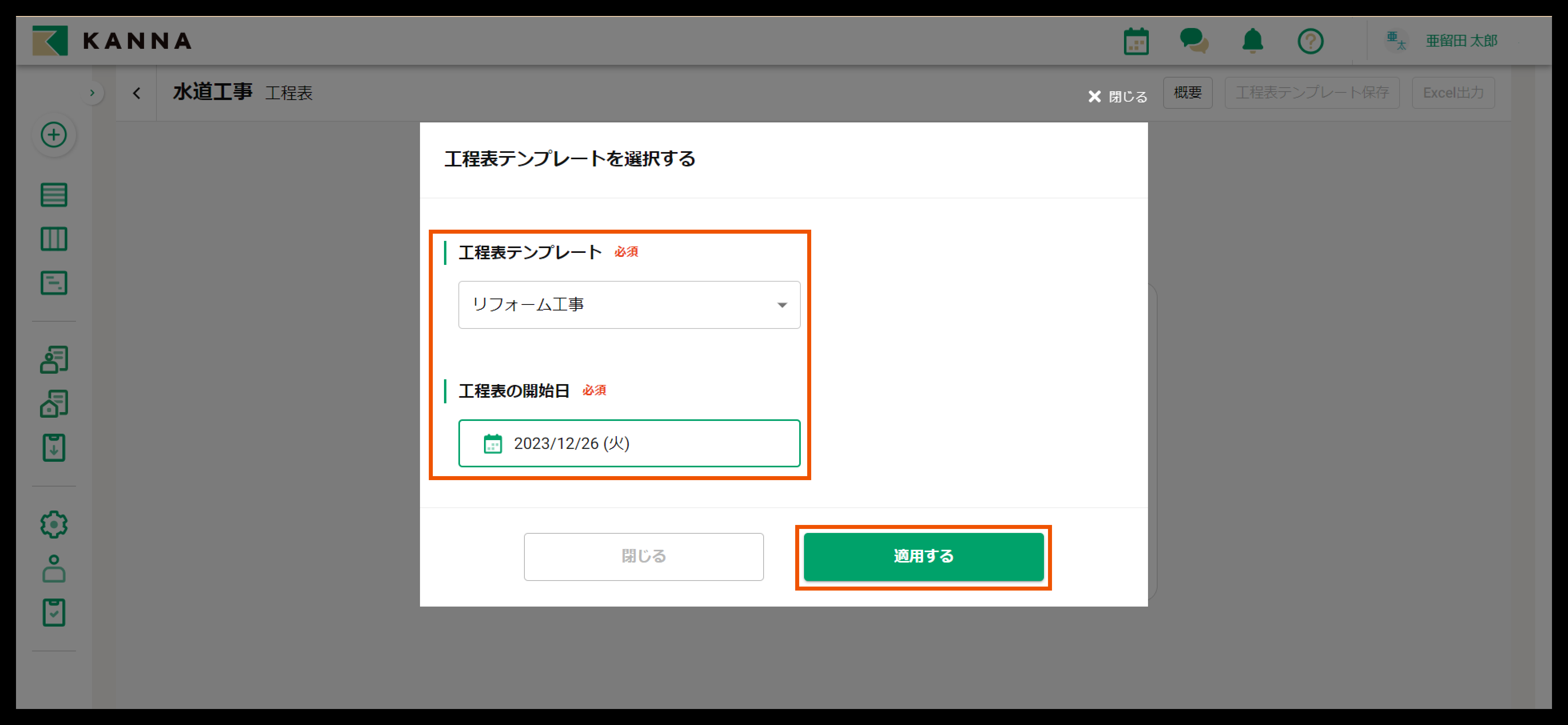Open the calendar icon in header

click(1135, 41)
